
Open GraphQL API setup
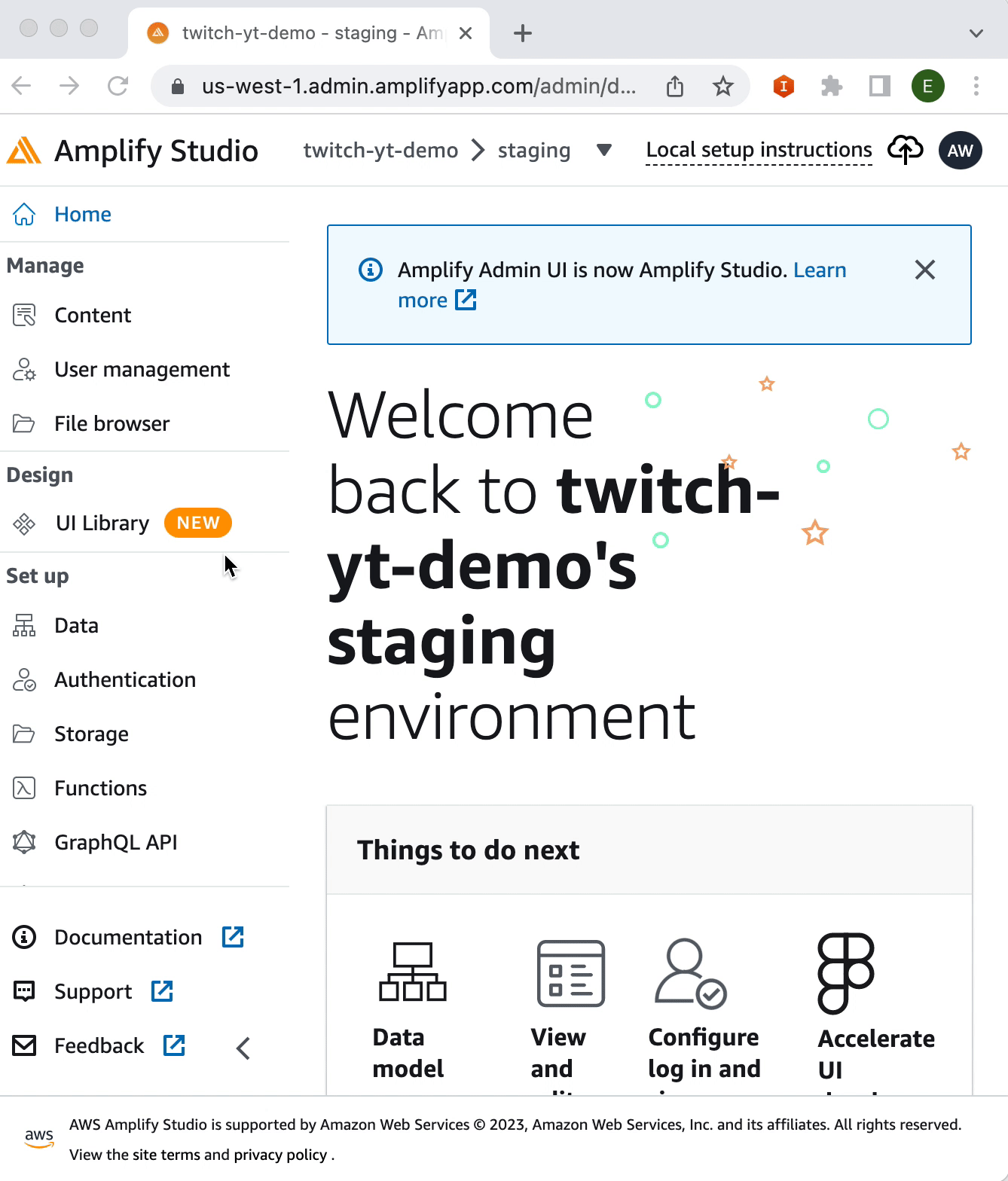click(x=116, y=843)
